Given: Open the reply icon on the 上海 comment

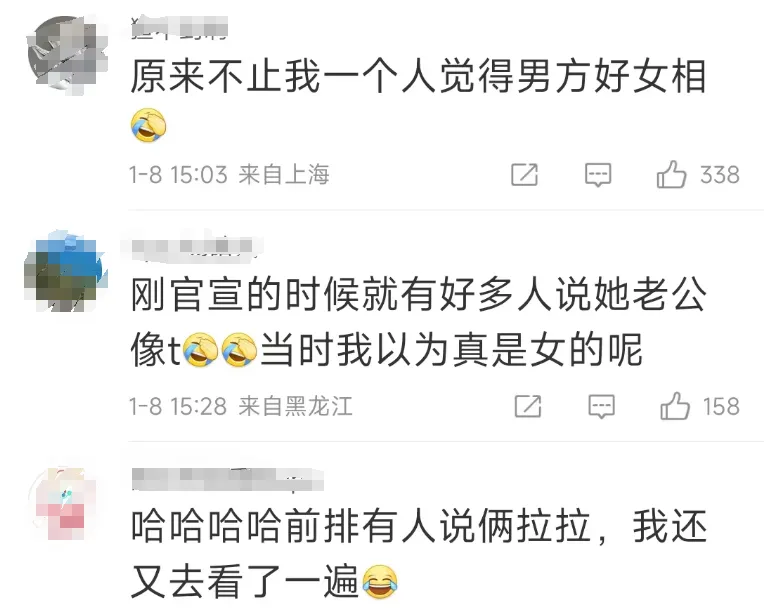Looking at the screenshot, I should tap(598, 175).
